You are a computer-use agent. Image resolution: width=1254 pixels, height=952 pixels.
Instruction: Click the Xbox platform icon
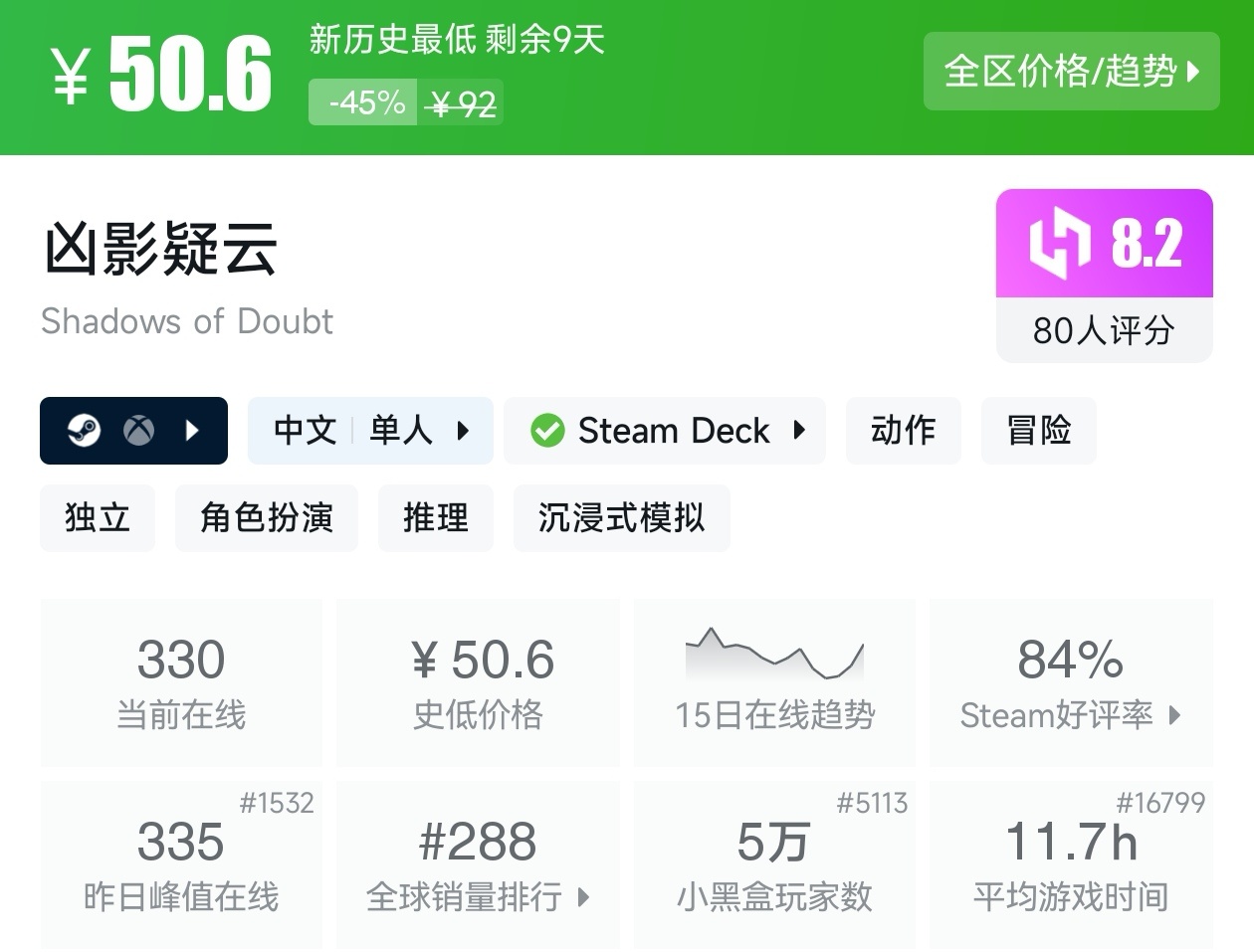(138, 431)
